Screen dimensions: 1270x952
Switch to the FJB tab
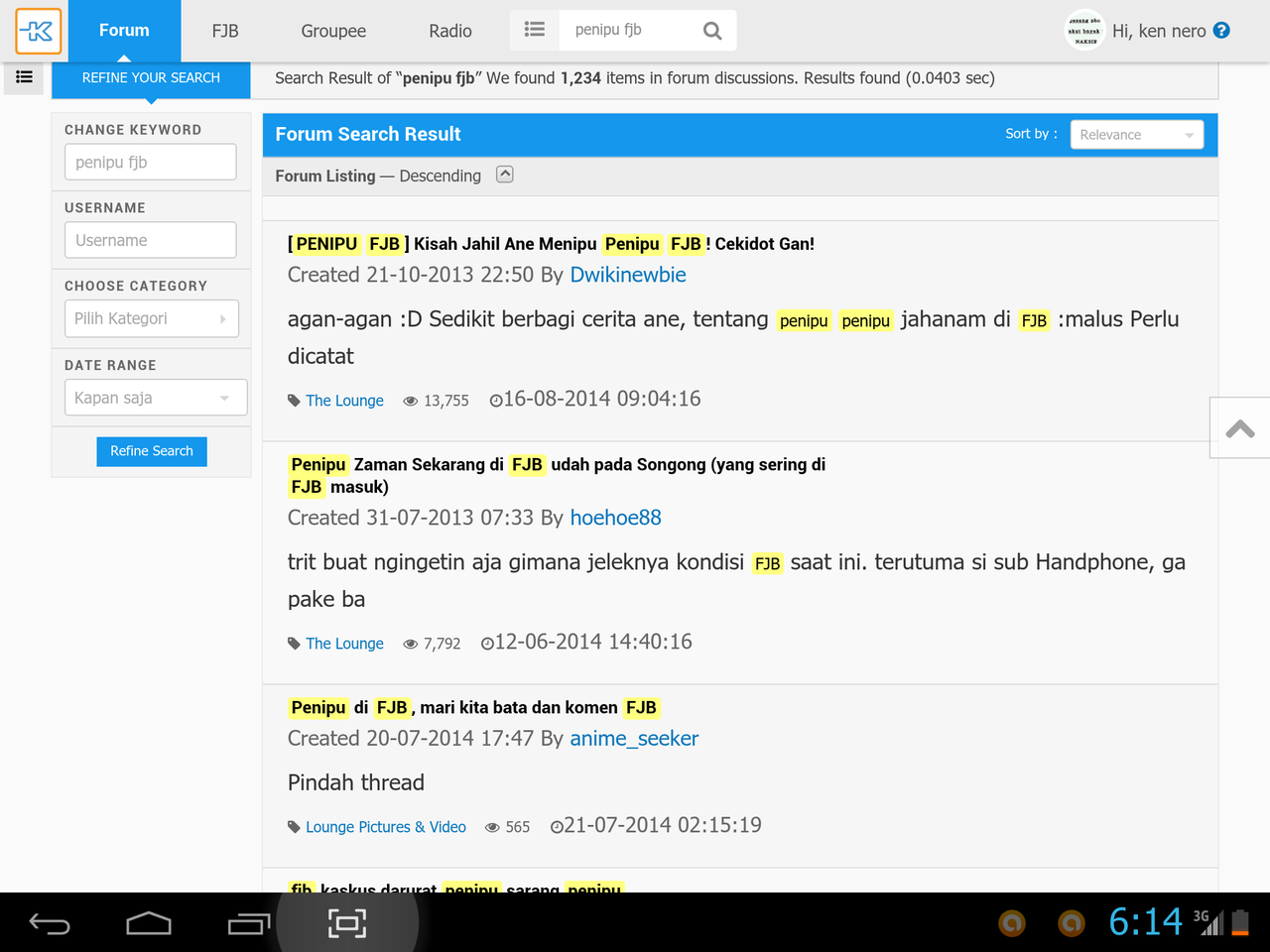225,31
